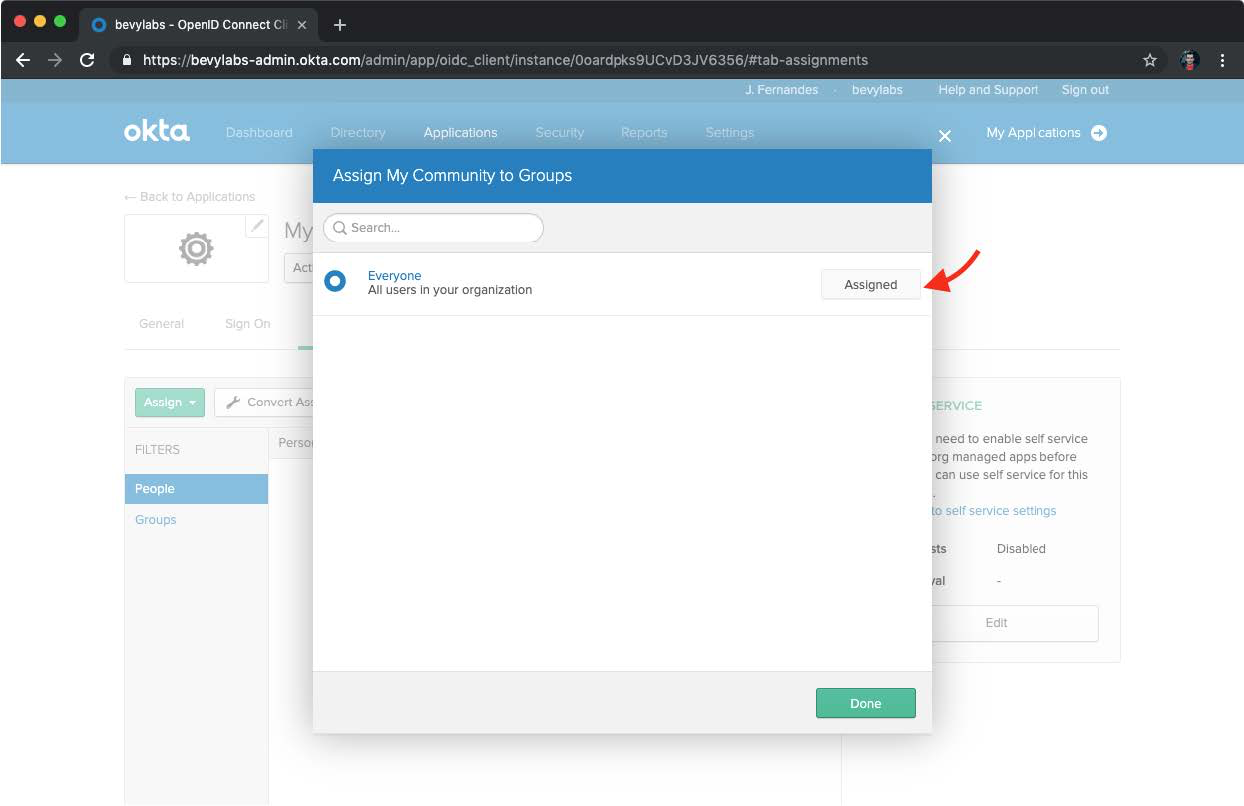Select the Groups filter
Image resolution: width=1244 pixels, height=806 pixels.
156,520
